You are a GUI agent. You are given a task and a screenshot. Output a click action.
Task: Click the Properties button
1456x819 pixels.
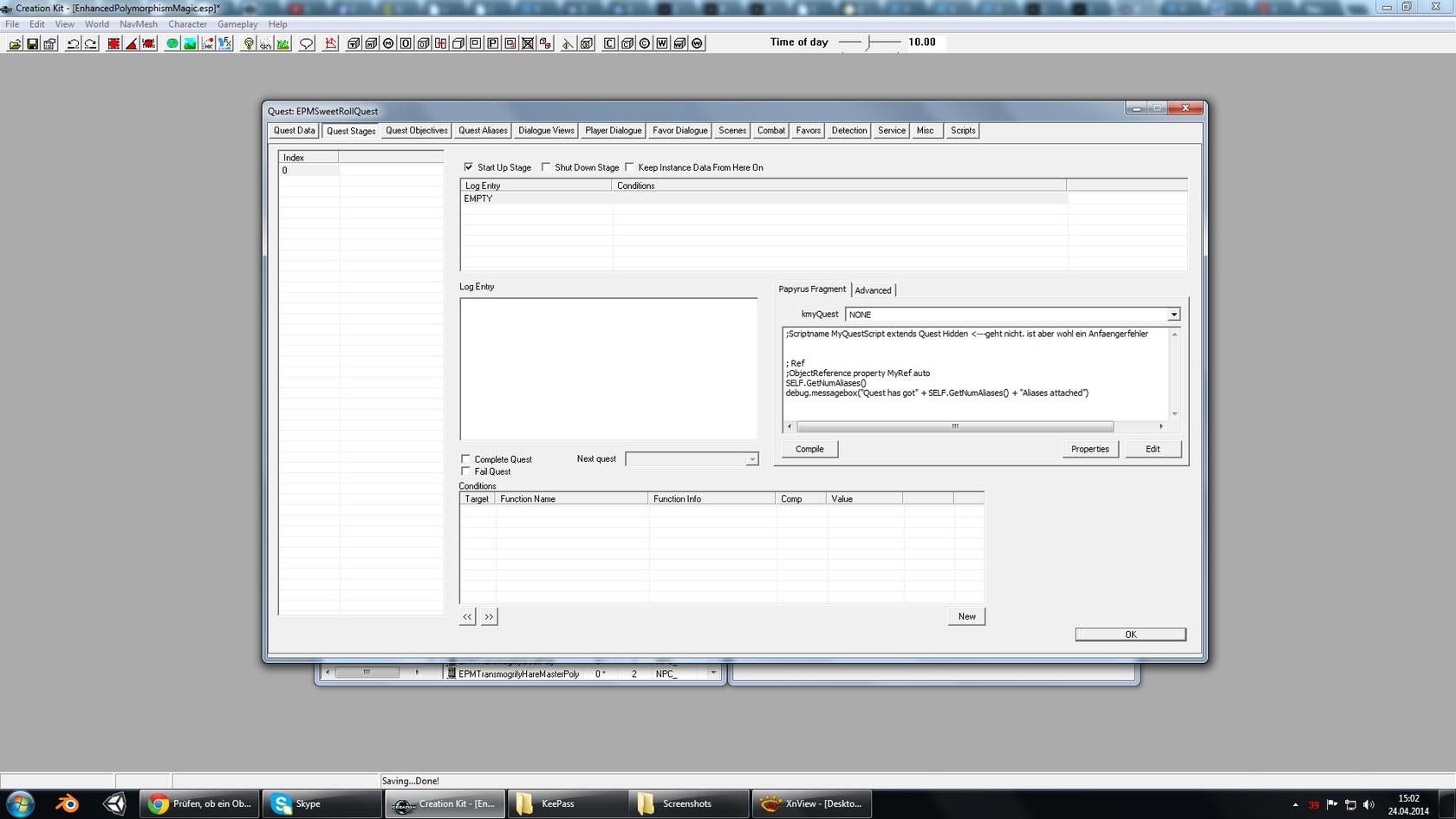(1089, 449)
